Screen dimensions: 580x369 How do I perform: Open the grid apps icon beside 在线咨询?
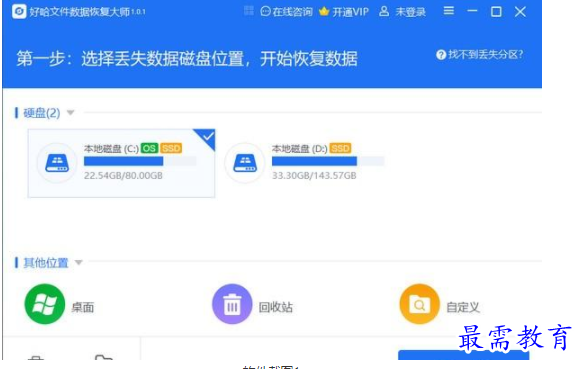click(249, 11)
